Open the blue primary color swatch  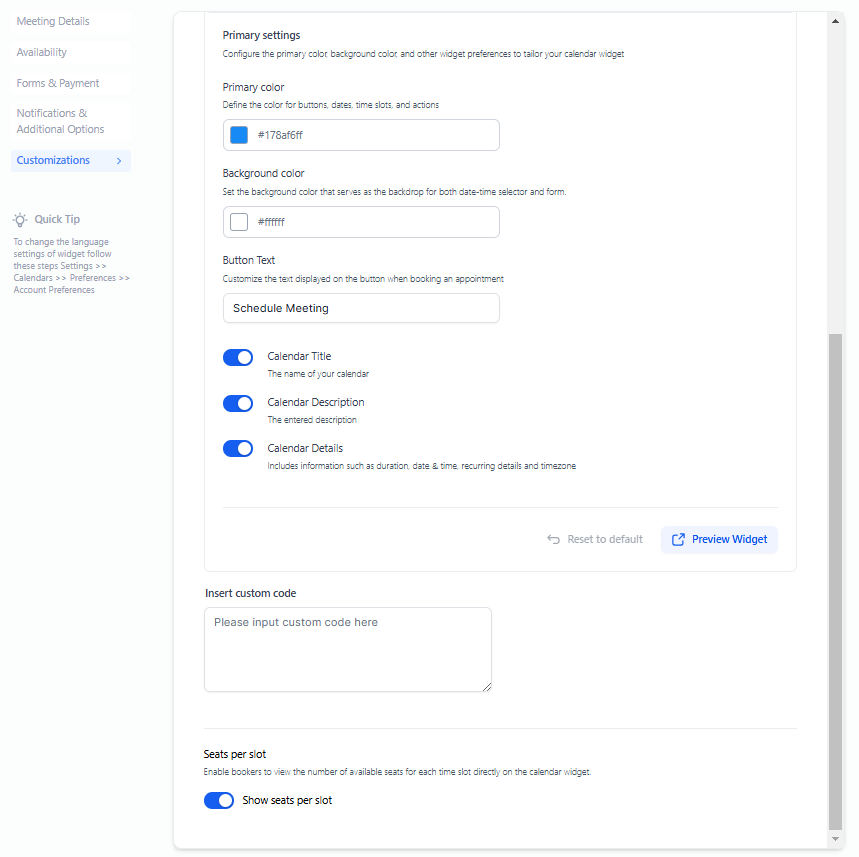click(x=239, y=135)
